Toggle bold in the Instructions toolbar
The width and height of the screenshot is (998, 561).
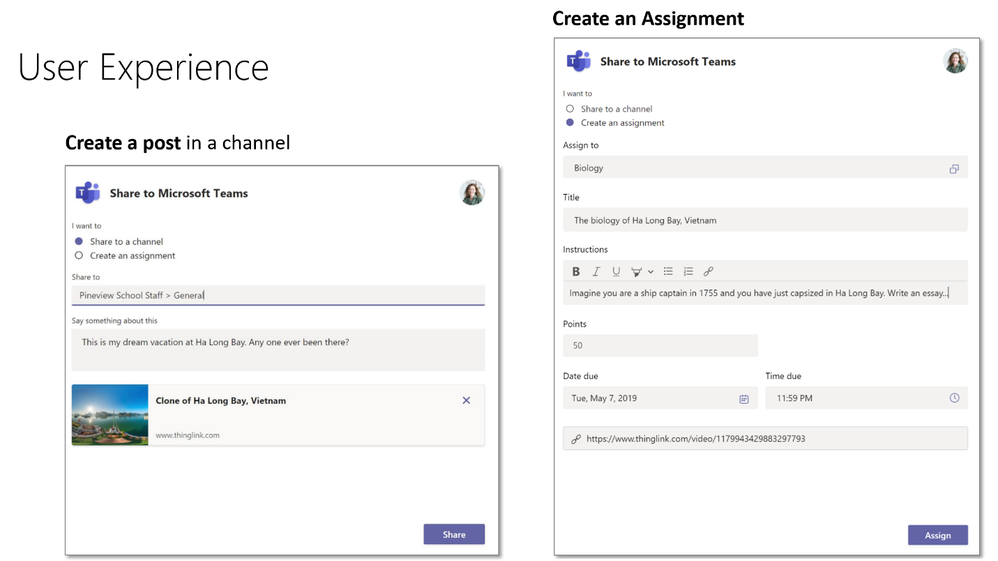[575, 271]
